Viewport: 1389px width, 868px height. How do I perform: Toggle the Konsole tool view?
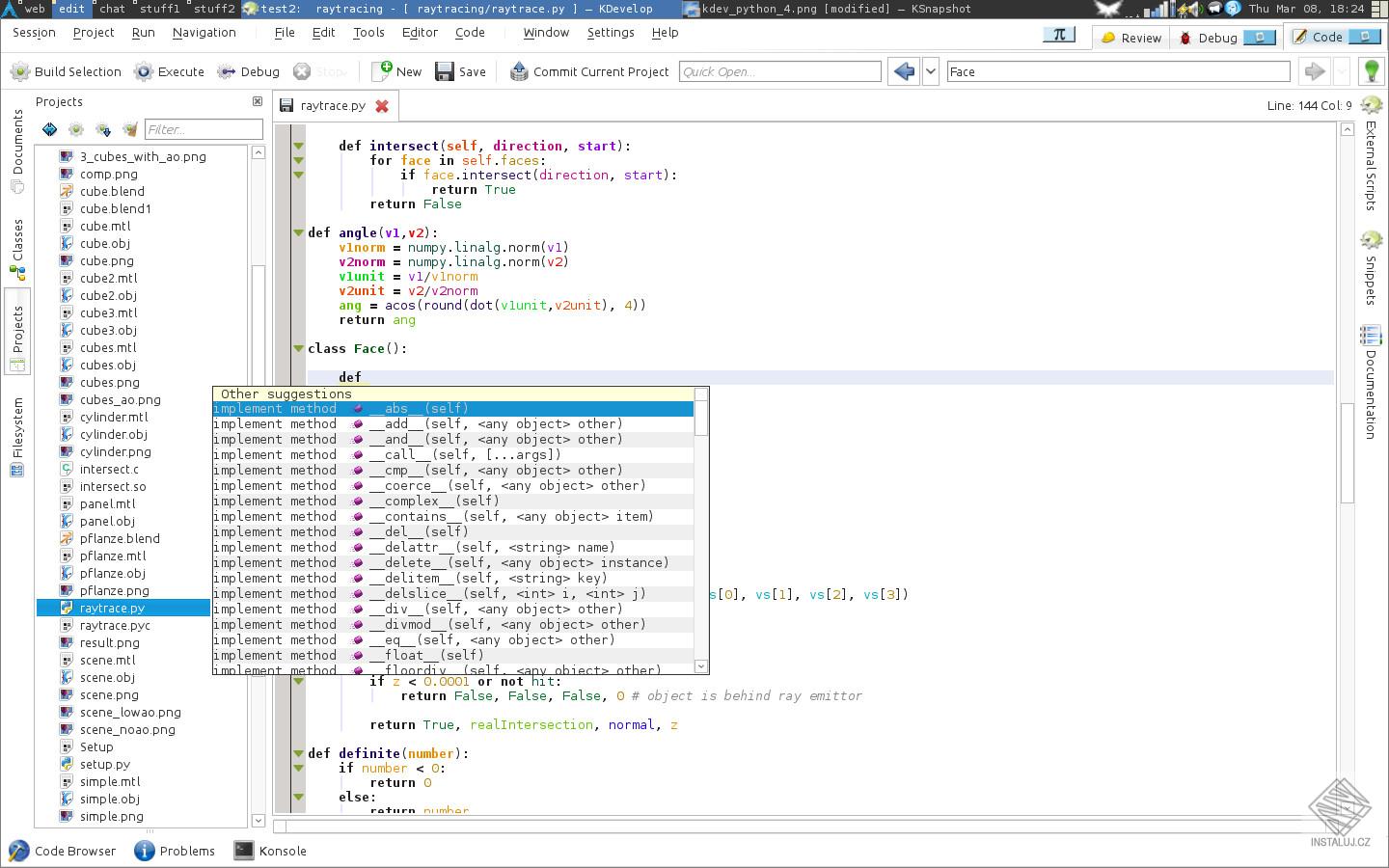[270, 851]
